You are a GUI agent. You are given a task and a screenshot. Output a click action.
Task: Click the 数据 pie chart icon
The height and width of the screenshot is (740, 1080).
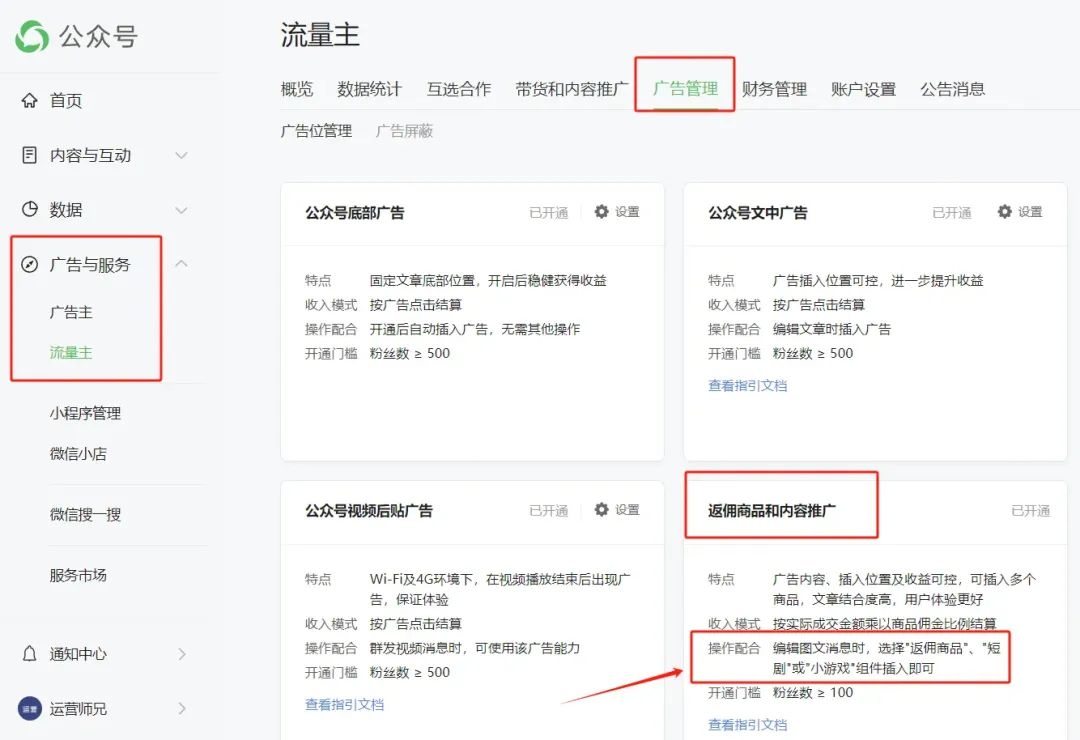(30, 209)
